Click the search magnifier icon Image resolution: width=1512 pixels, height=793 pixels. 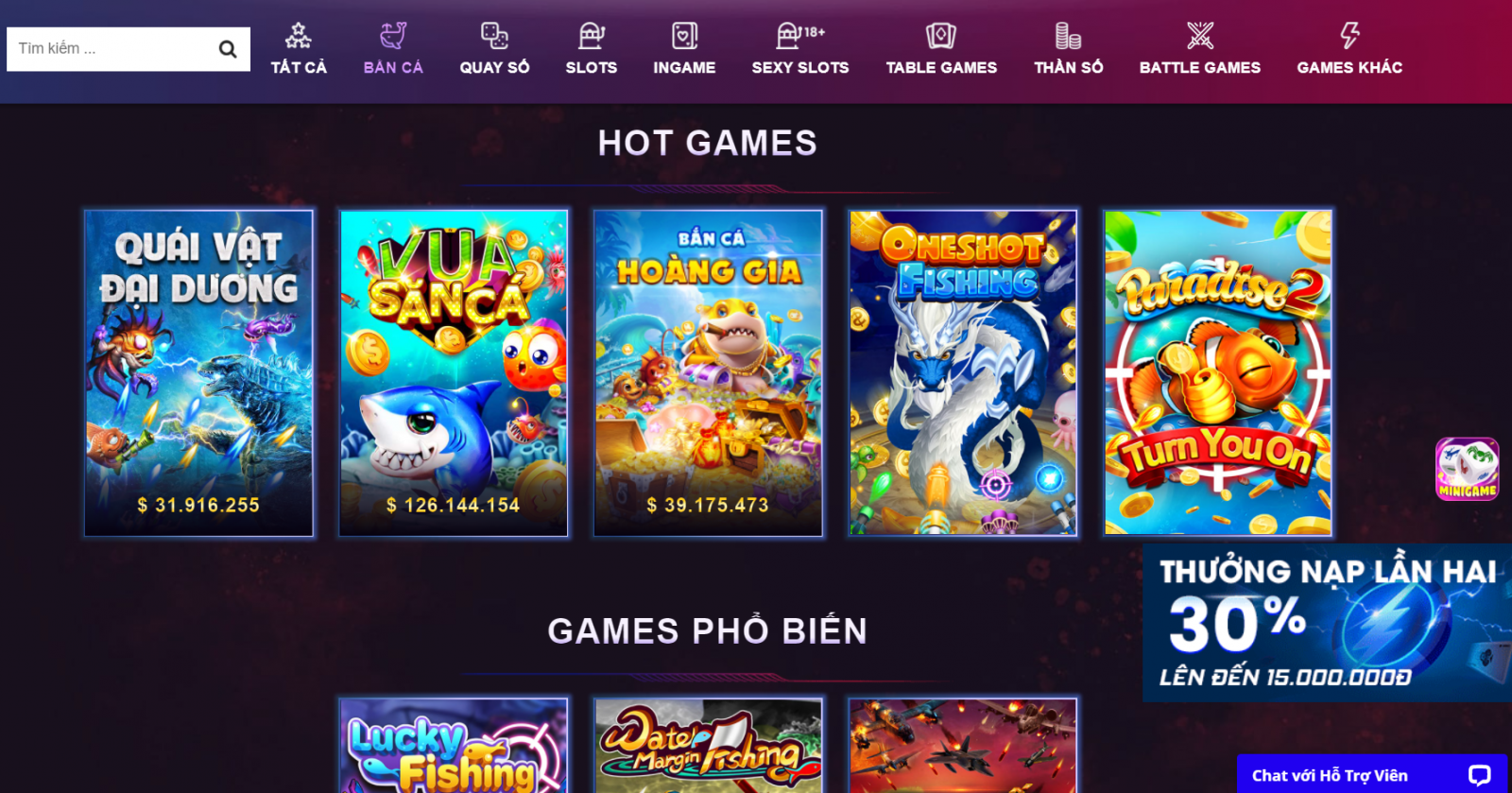[x=227, y=49]
